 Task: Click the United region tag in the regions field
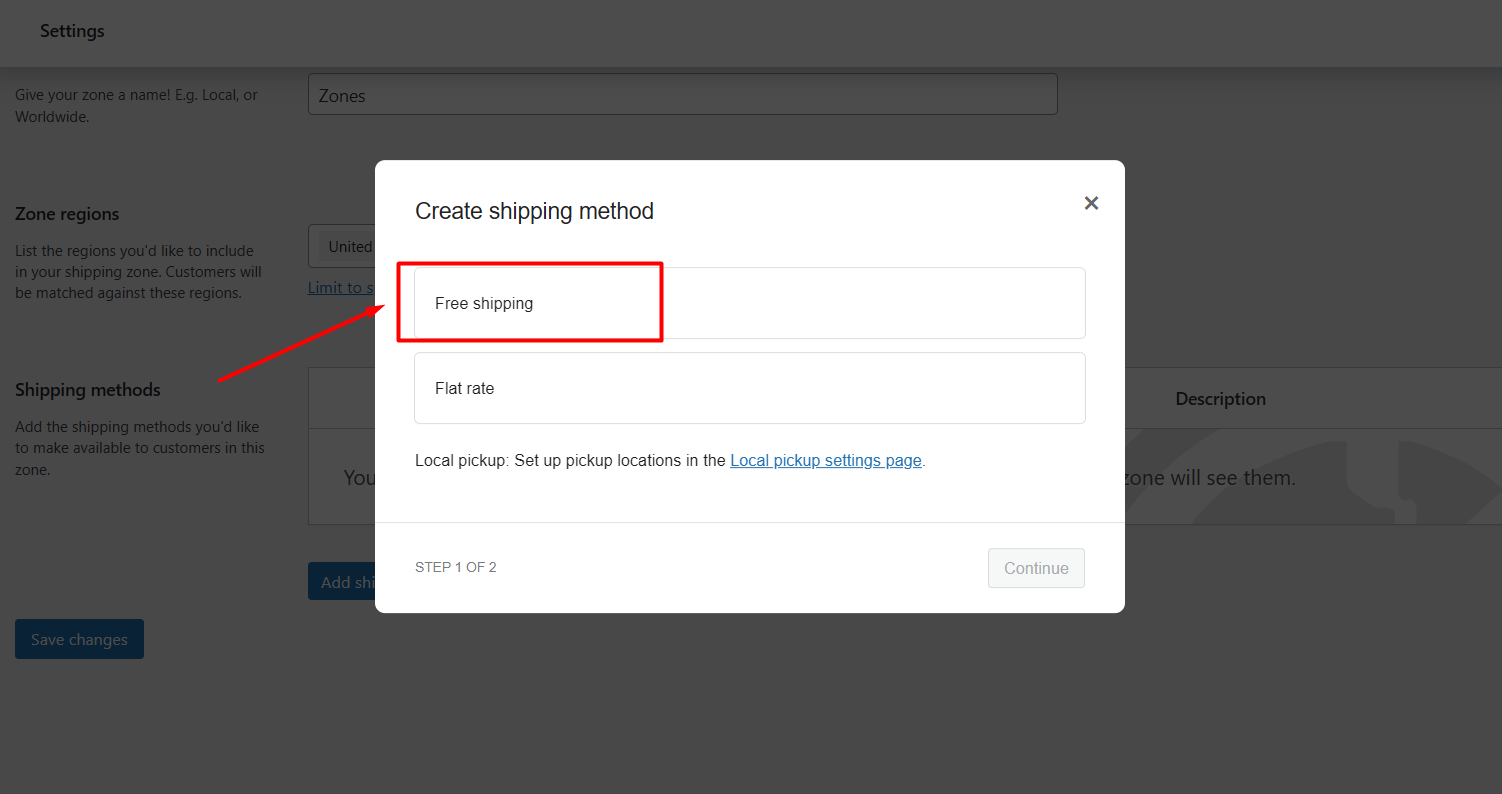pos(349,247)
